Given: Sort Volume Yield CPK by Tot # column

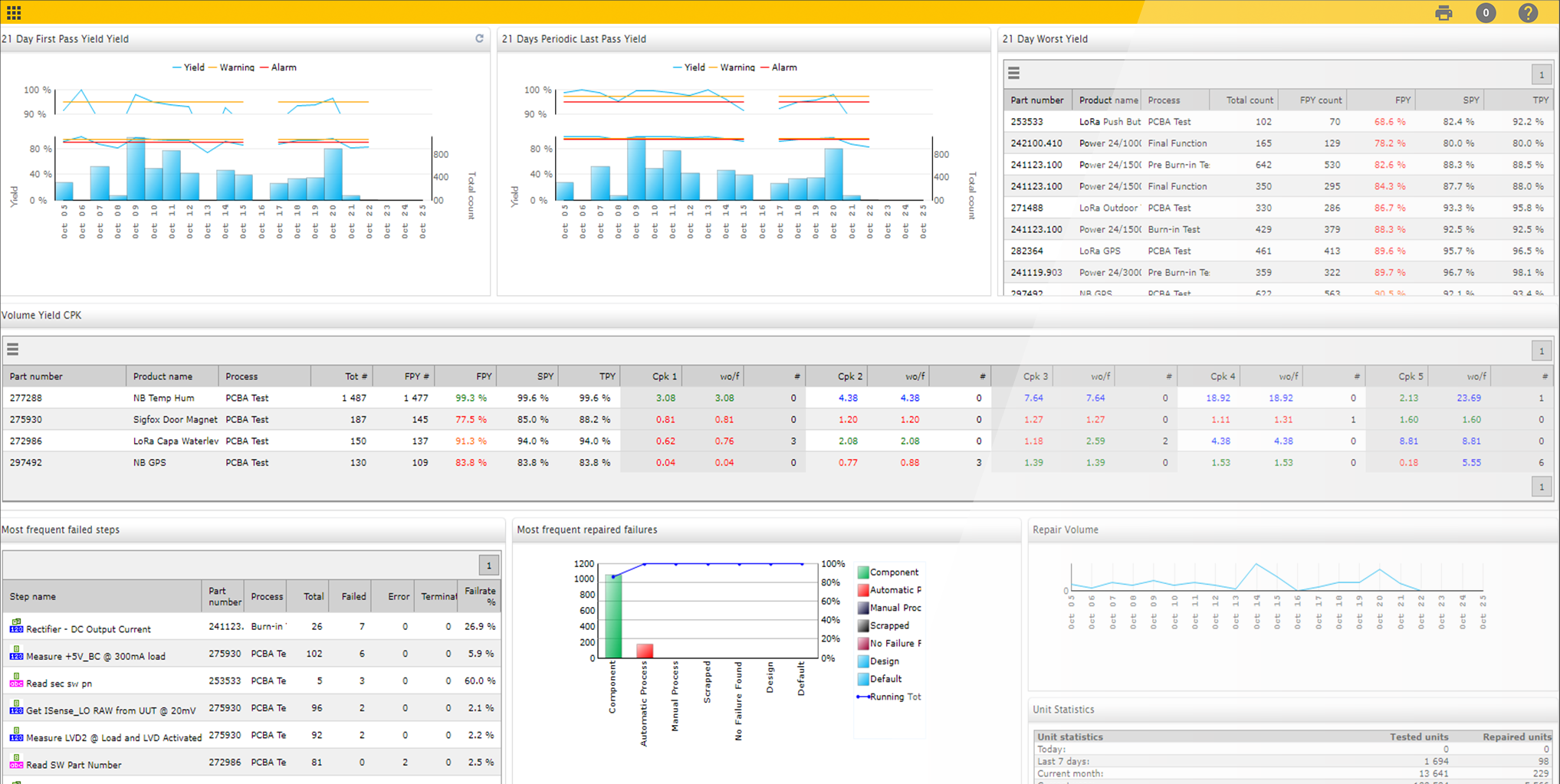Looking at the screenshot, I should [x=341, y=376].
